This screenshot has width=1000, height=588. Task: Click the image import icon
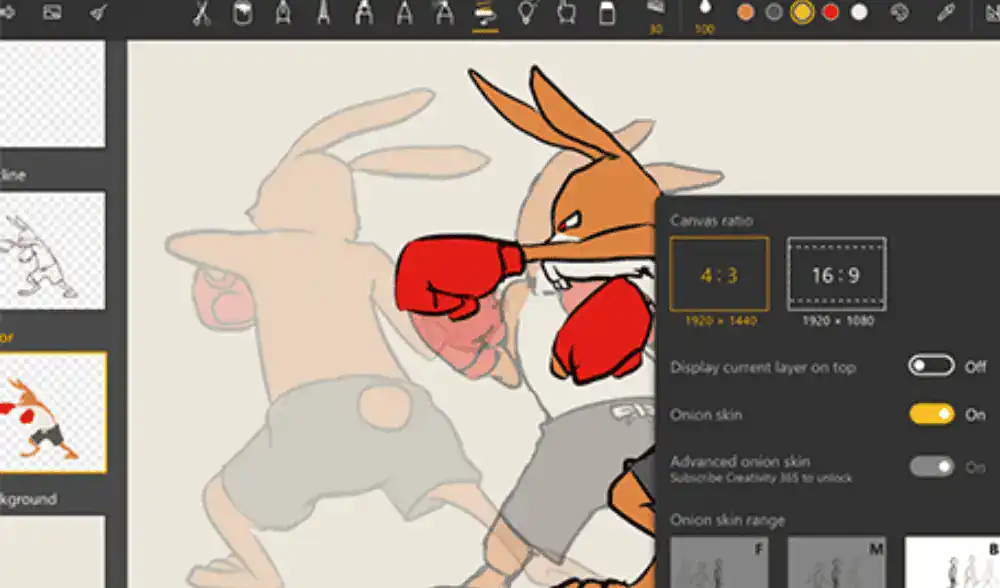point(53,13)
